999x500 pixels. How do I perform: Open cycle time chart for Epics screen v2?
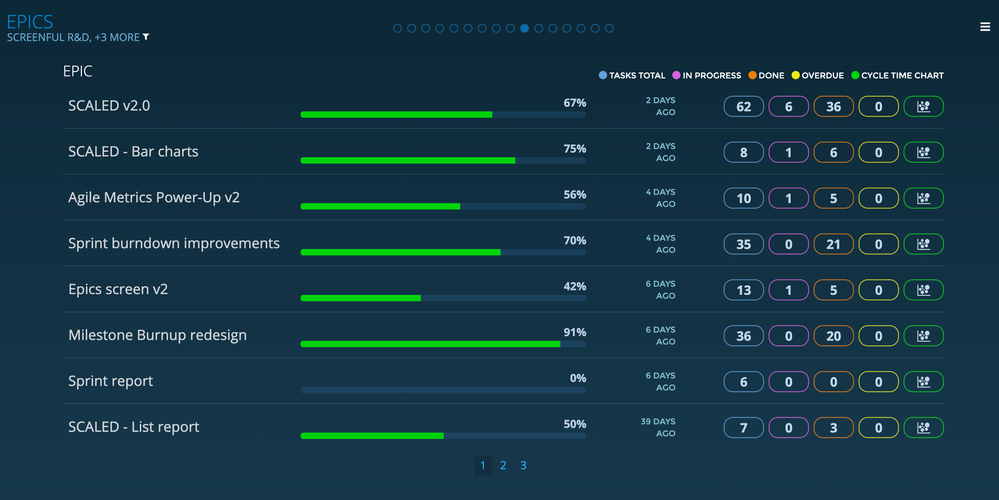pyautogui.click(x=923, y=290)
